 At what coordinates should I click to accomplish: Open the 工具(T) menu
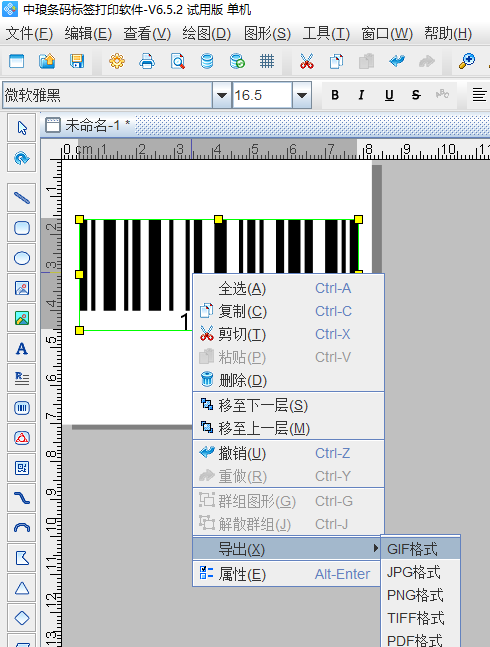[326, 34]
